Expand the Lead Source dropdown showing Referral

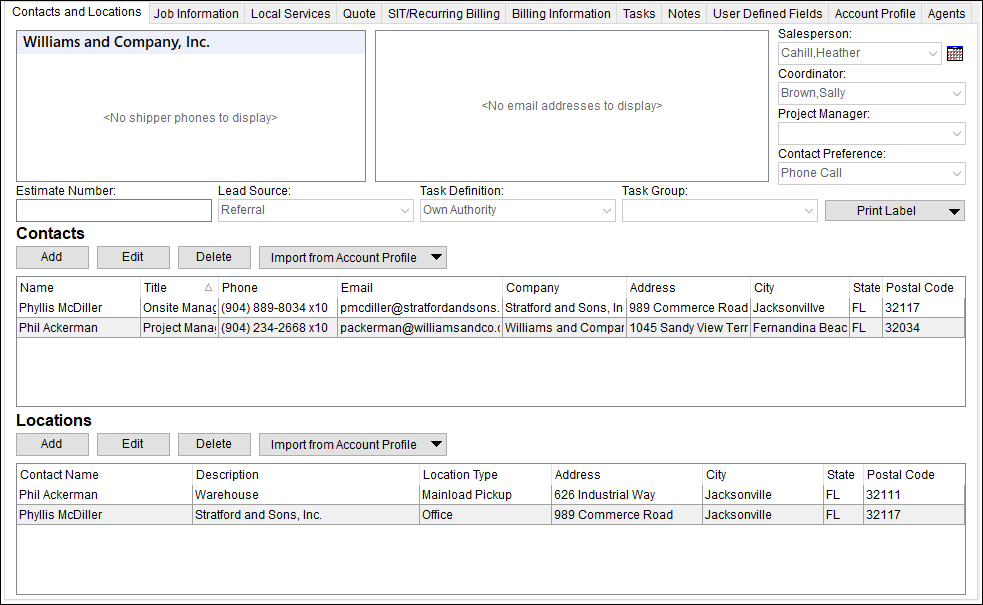coord(404,210)
